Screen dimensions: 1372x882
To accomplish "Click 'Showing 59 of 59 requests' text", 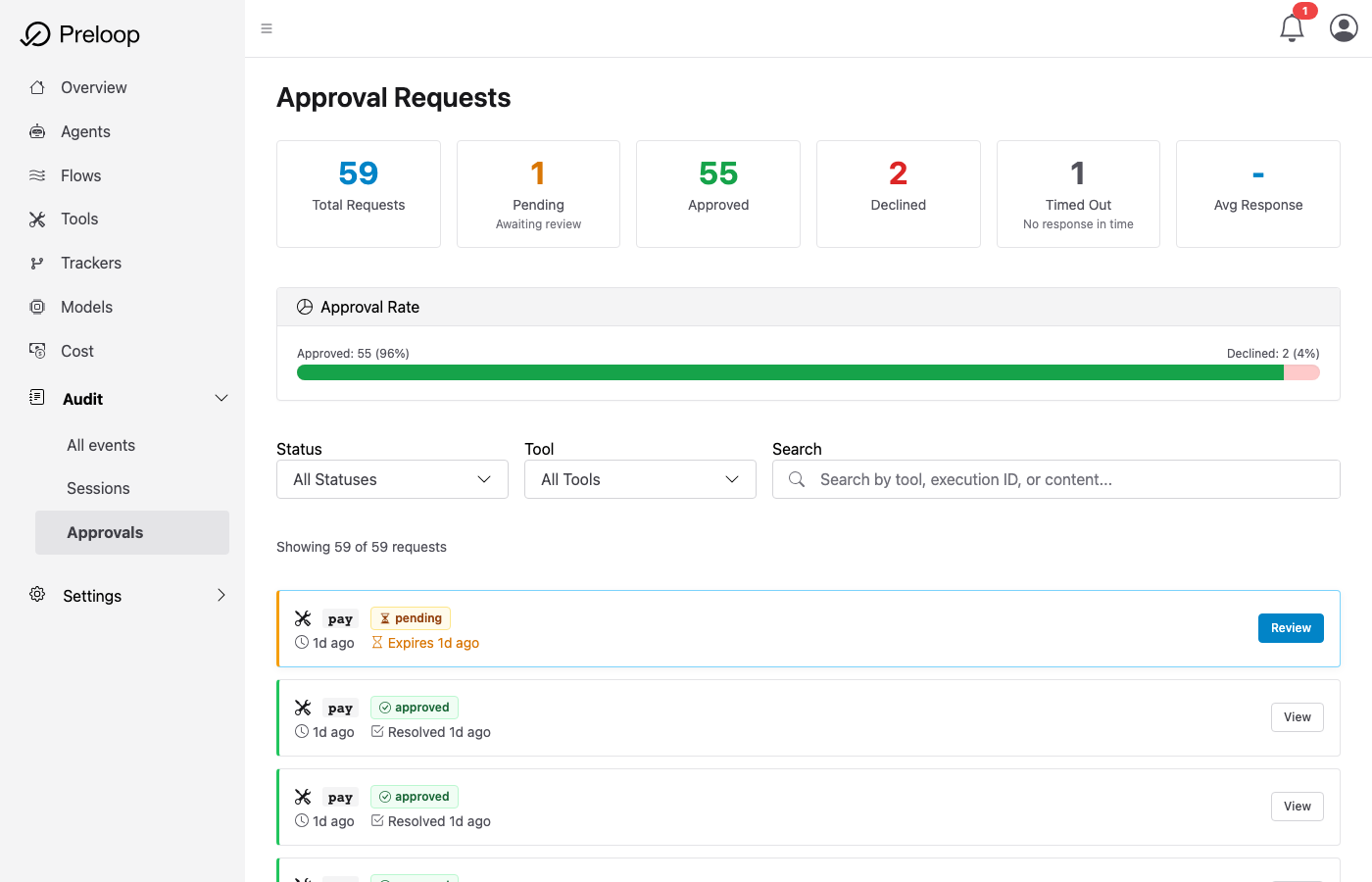I will [362, 547].
